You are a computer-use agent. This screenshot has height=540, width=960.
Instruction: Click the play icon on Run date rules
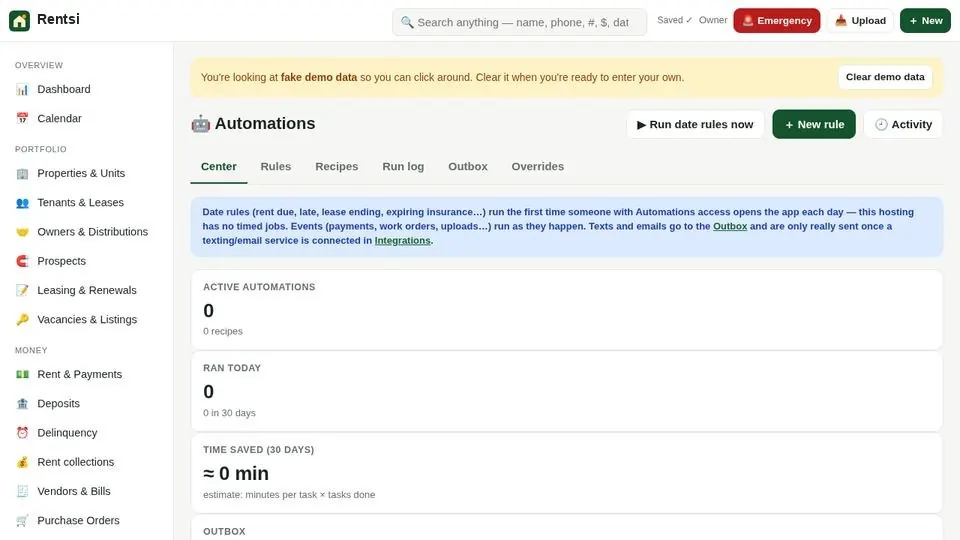pyautogui.click(x=641, y=125)
